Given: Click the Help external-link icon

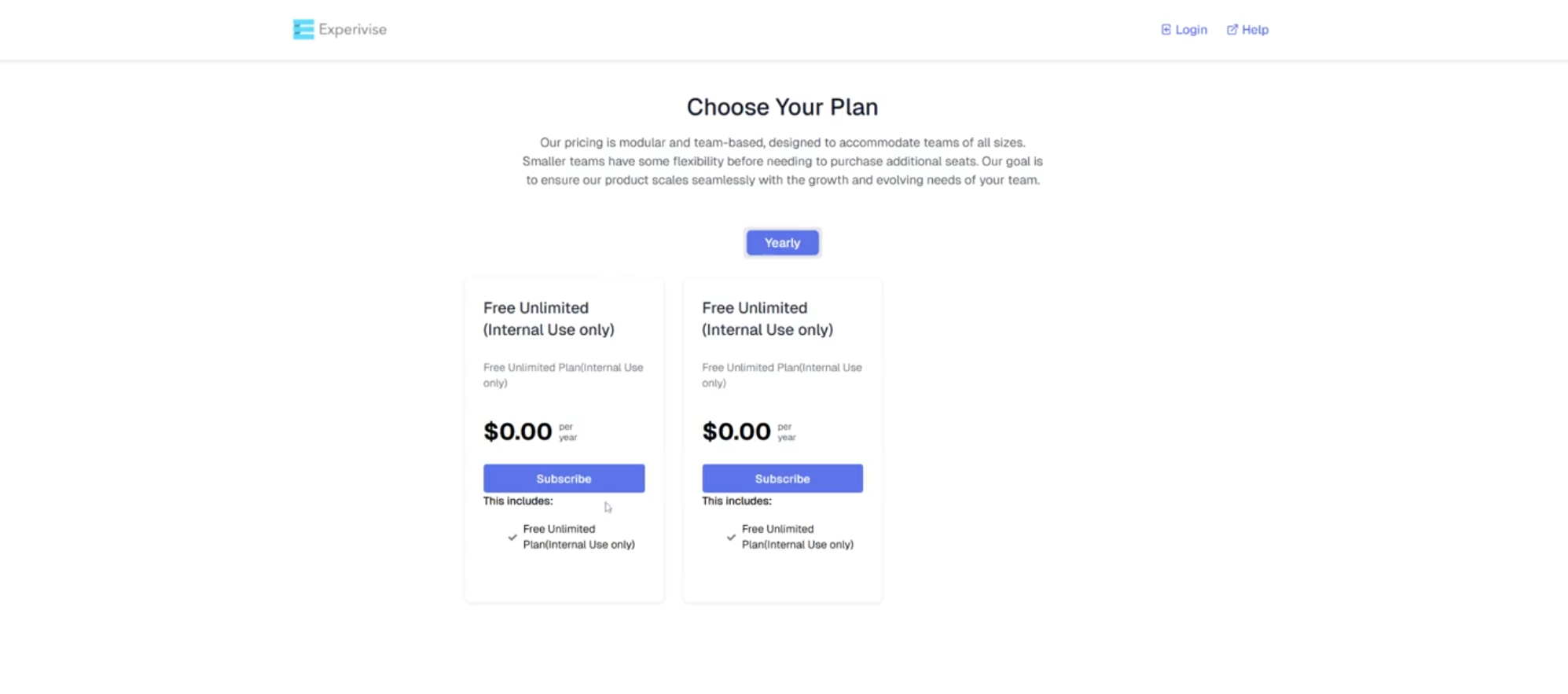Looking at the screenshot, I should pos(1232,30).
